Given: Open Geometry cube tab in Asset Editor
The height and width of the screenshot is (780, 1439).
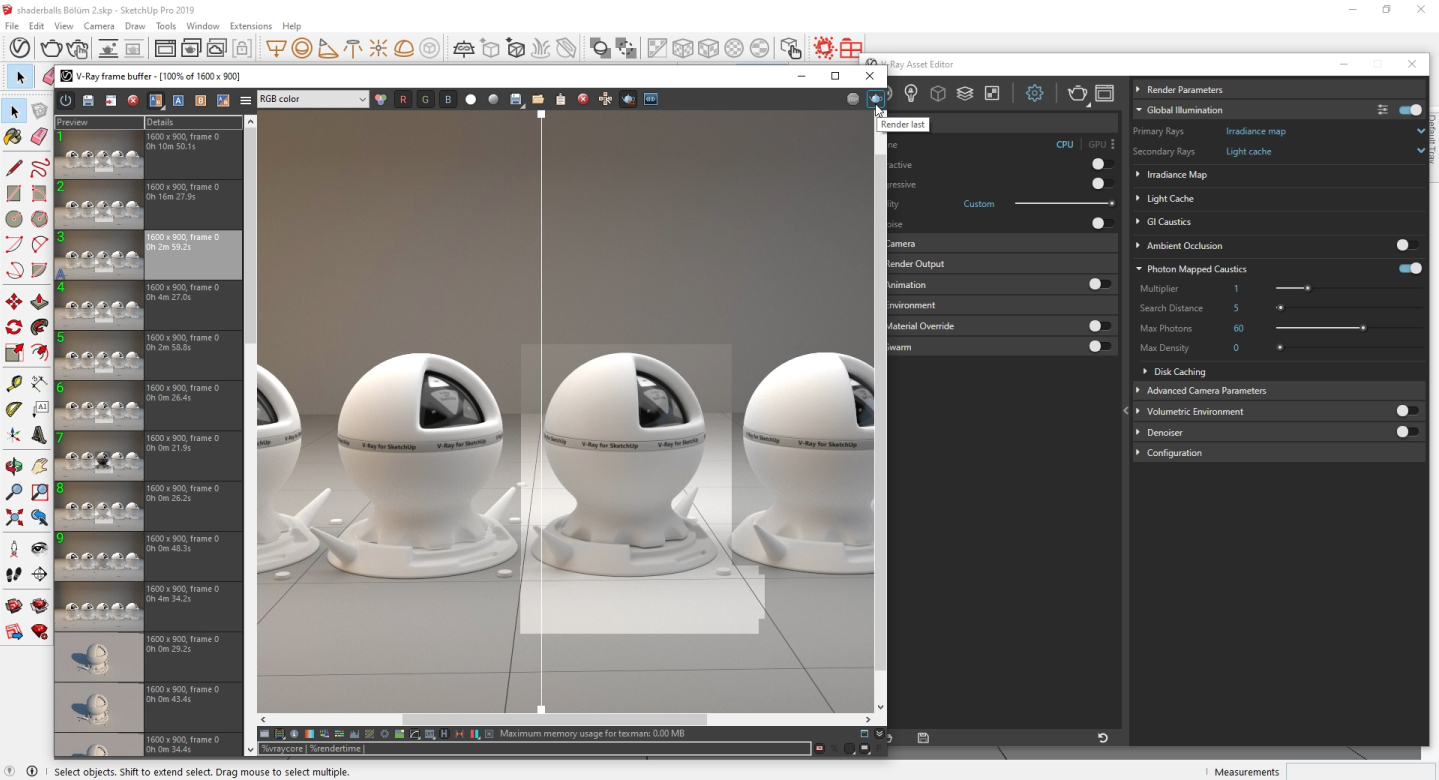Looking at the screenshot, I should pyautogui.click(x=938, y=93).
